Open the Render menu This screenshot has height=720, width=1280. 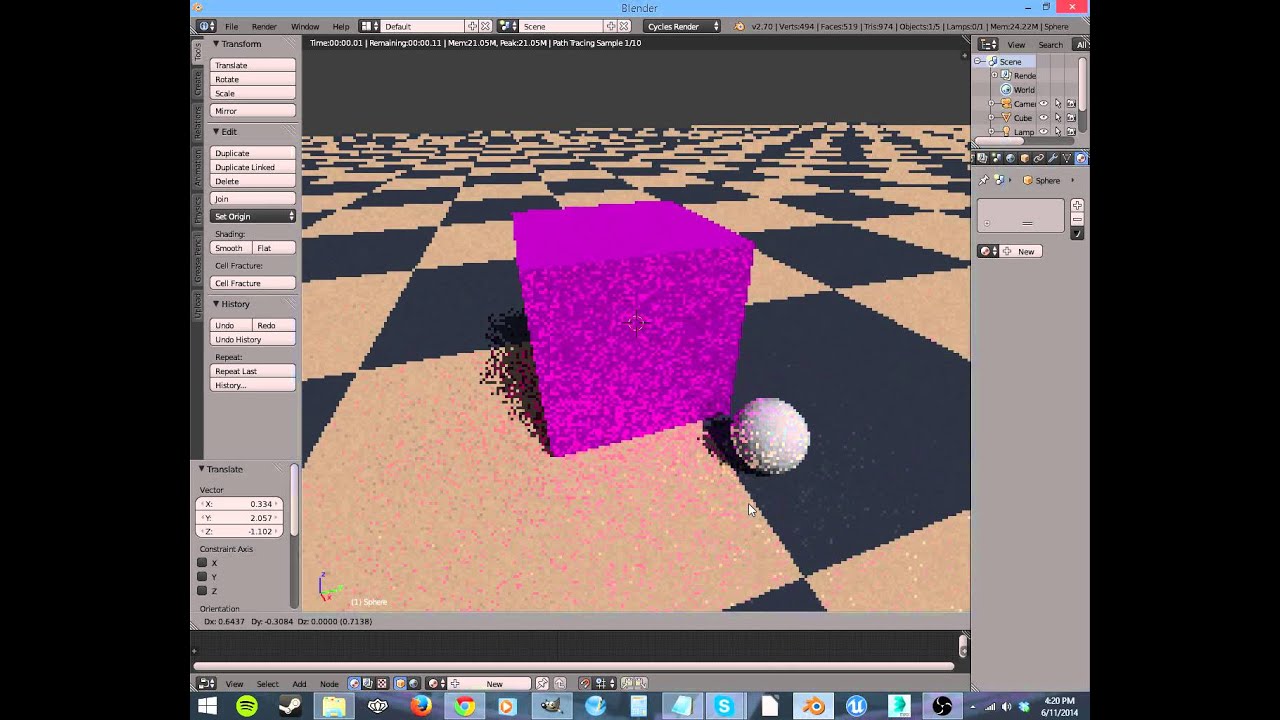(x=264, y=26)
